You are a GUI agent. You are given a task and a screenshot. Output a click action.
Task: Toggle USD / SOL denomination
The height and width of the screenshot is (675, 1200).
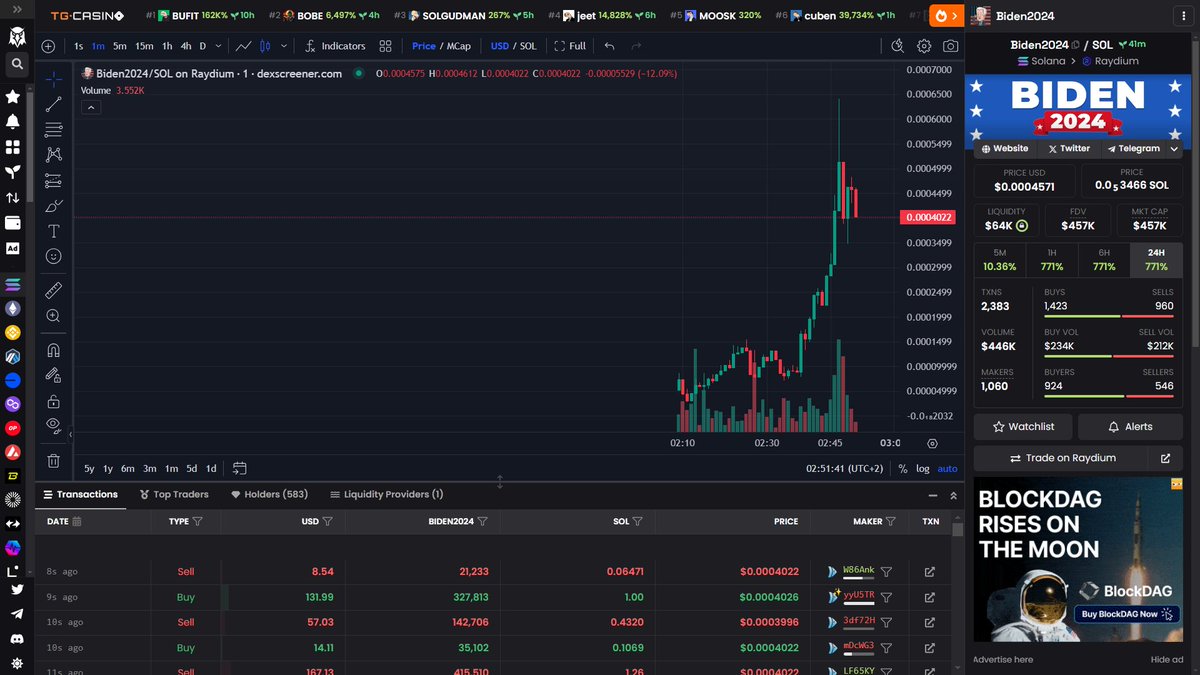point(513,46)
